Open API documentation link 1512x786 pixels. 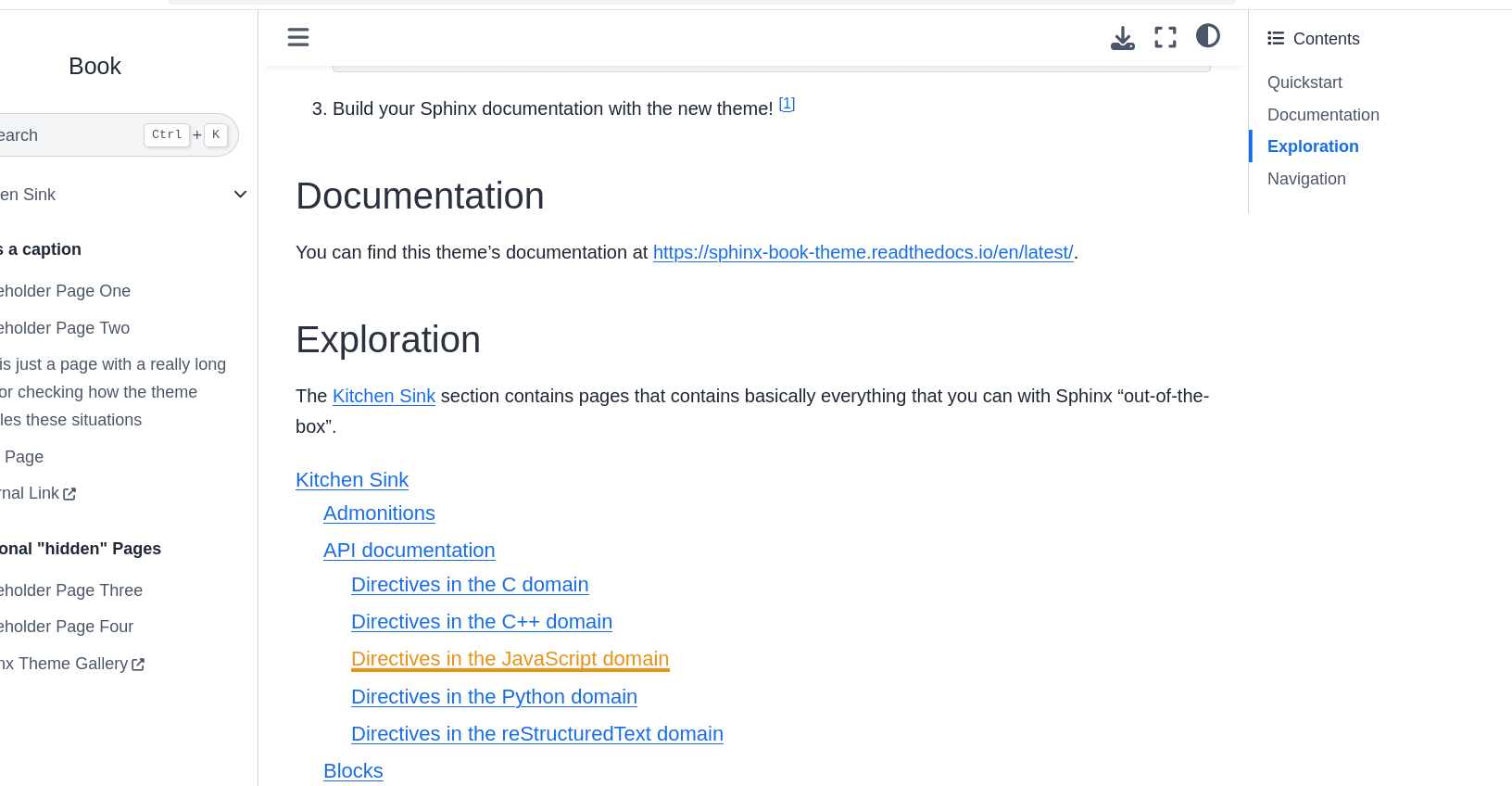point(409,551)
